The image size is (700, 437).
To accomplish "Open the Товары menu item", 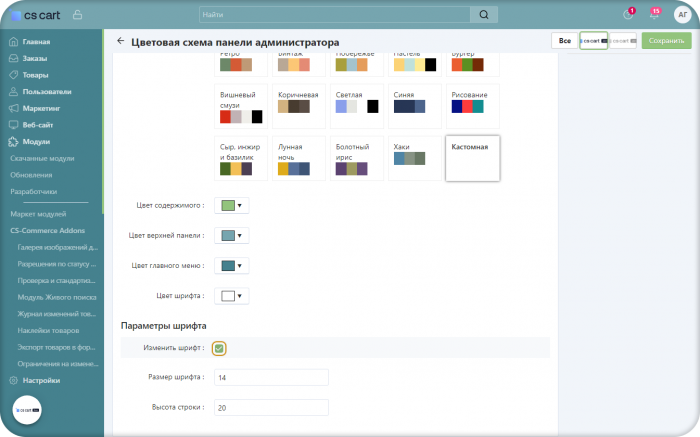I will 35,75.
